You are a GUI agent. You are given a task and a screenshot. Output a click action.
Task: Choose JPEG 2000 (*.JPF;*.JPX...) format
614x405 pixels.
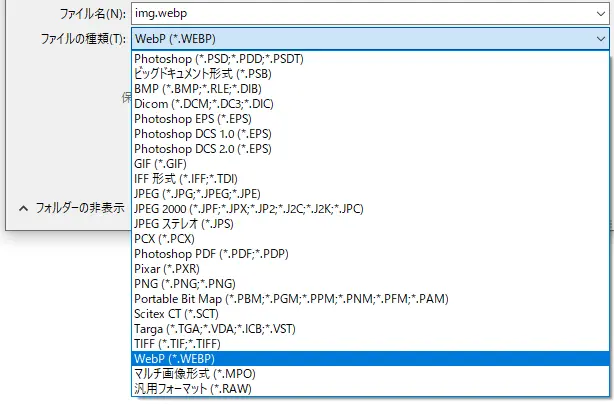click(370, 209)
